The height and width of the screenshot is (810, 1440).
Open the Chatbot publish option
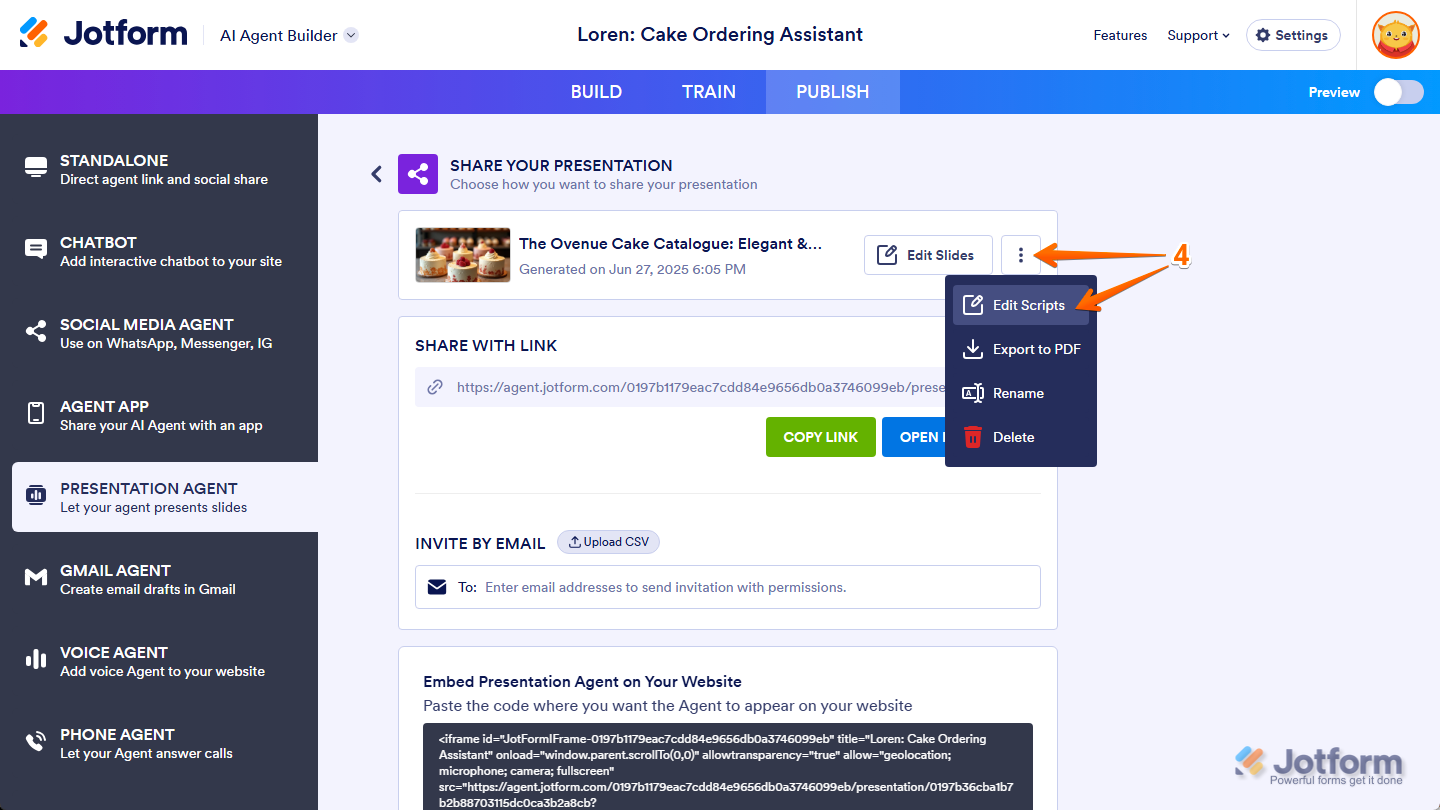point(165,251)
